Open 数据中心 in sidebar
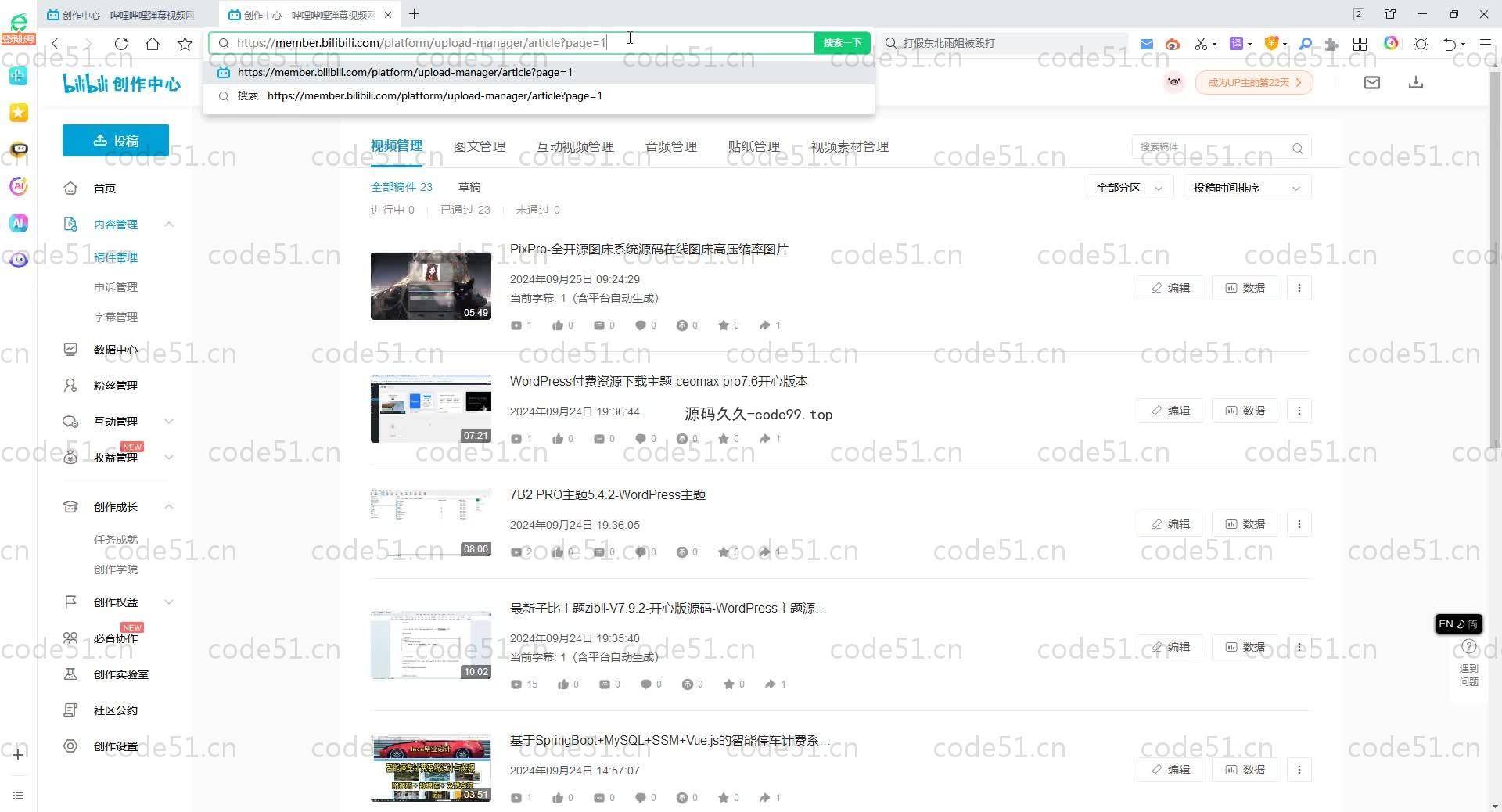This screenshot has height=812, width=1502. (116, 350)
